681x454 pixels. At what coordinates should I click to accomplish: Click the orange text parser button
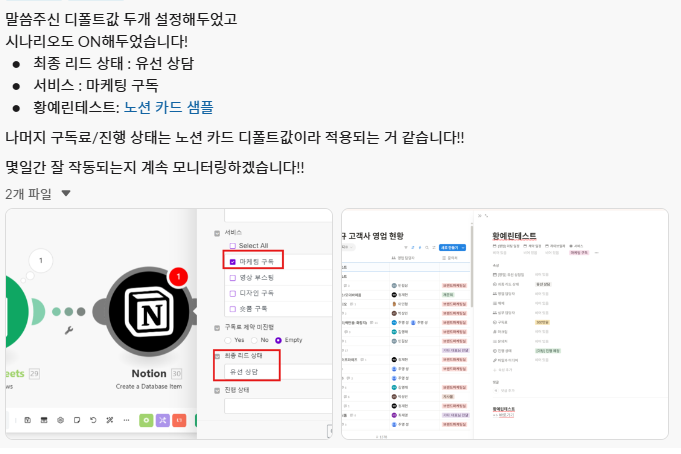click(179, 420)
